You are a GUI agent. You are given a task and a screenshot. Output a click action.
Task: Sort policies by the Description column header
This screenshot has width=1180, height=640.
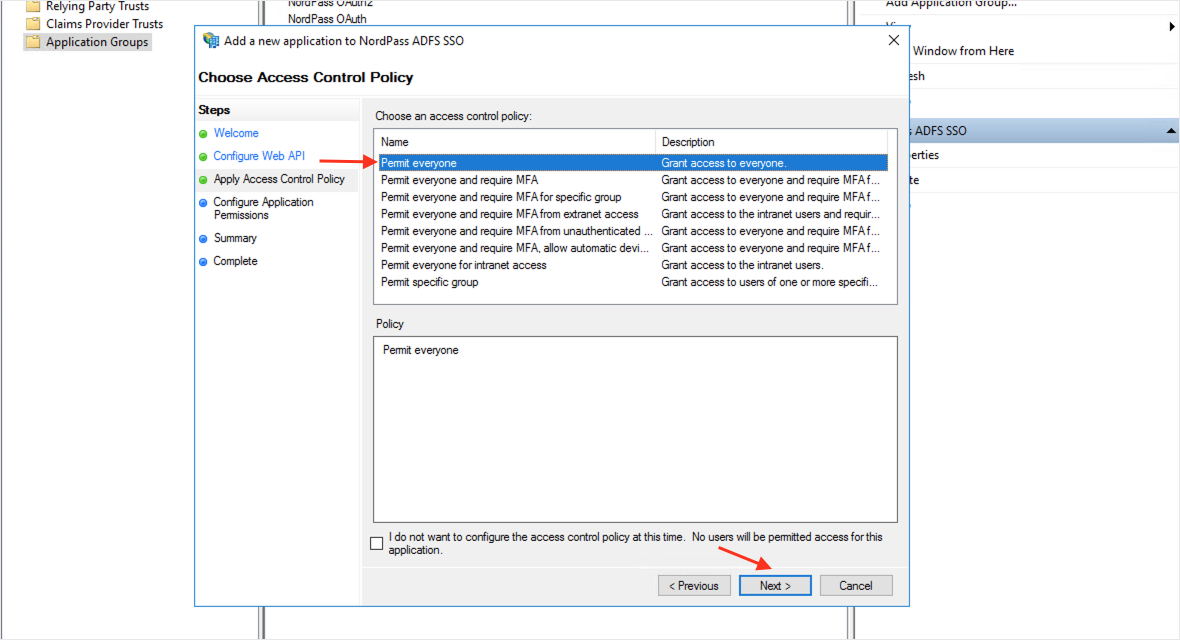[x=771, y=142]
